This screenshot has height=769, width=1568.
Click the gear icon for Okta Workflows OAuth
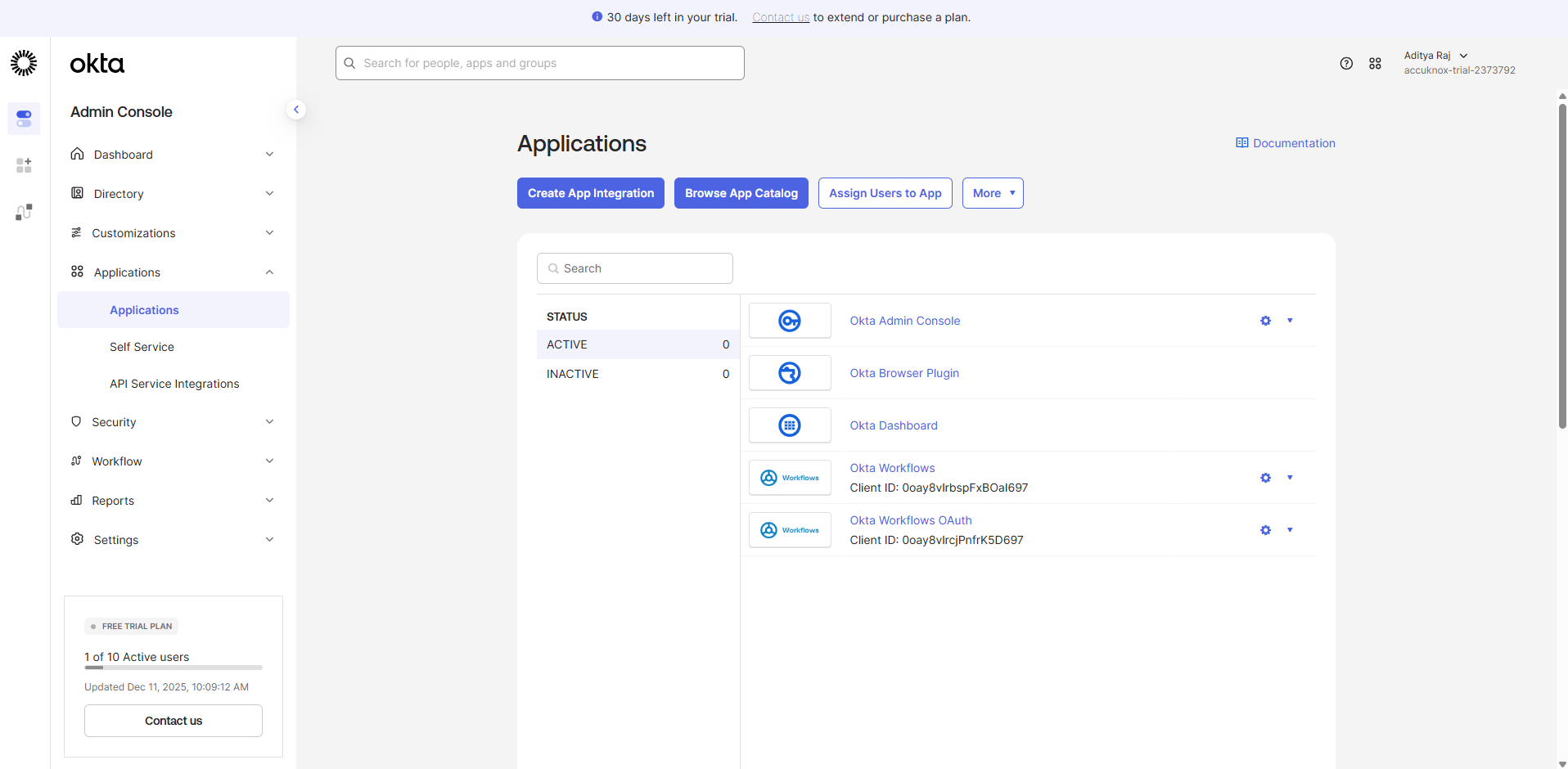click(x=1265, y=530)
